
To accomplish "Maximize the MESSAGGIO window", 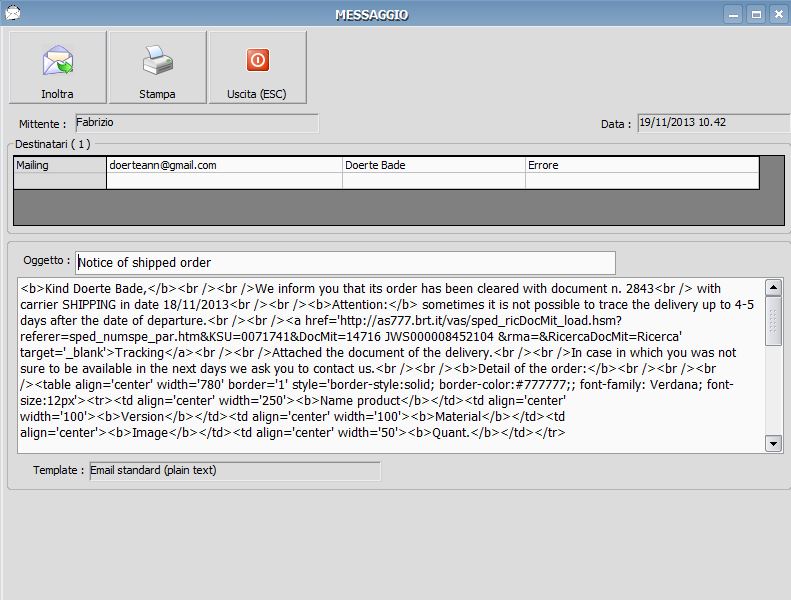I will [756, 14].
